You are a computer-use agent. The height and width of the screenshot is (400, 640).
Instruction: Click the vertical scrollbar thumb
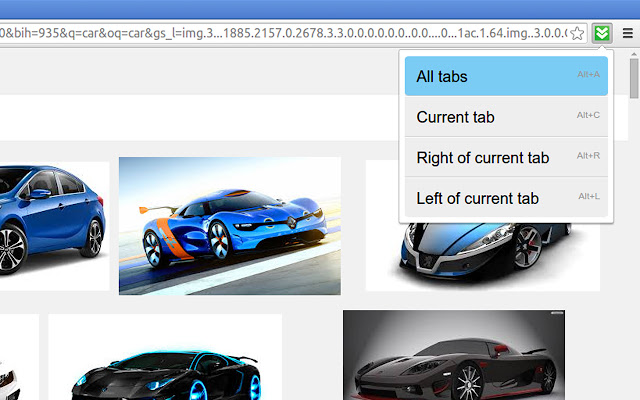coord(634,80)
